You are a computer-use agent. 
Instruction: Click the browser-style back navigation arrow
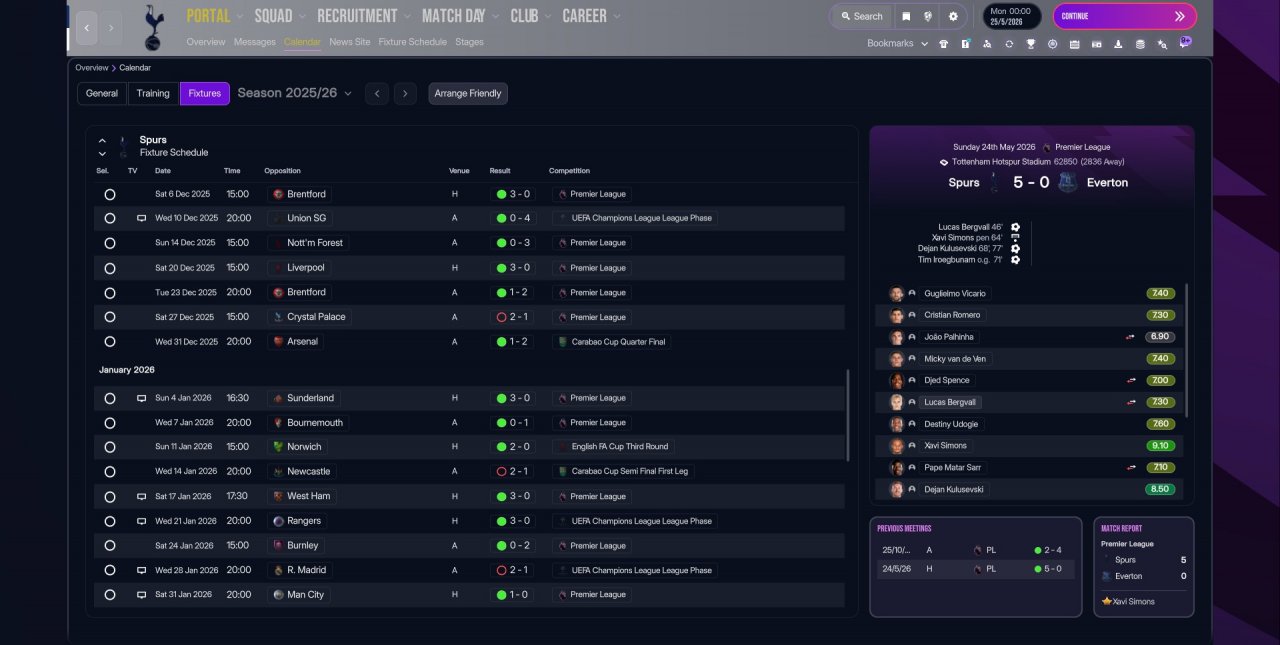tap(87, 28)
